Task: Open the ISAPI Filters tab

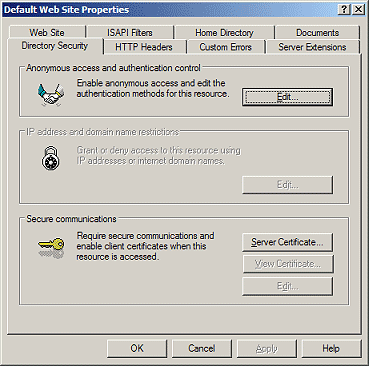Action: point(130,33)
